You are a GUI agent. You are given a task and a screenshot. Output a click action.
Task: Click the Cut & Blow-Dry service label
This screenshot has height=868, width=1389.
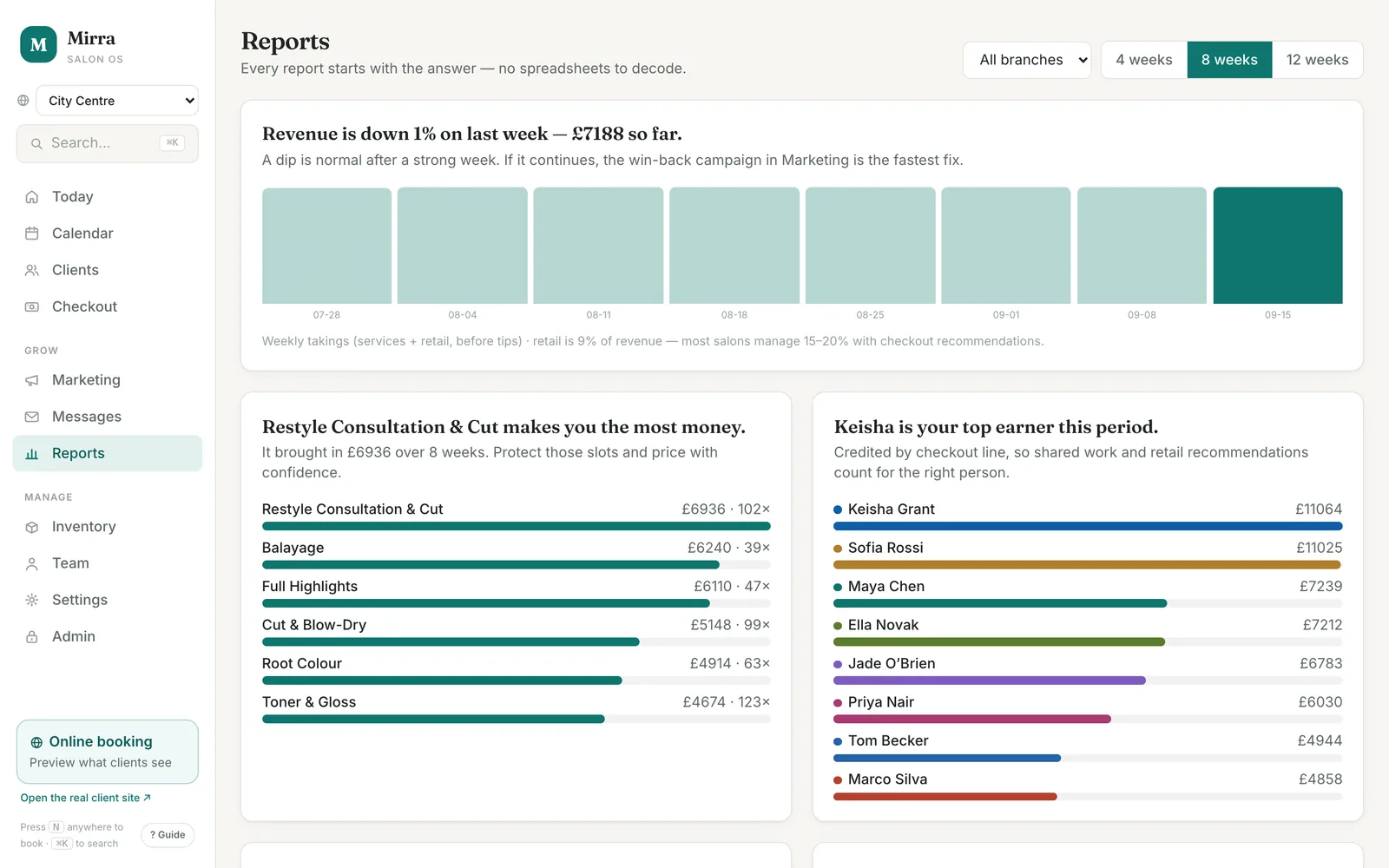tap(314, 625)
